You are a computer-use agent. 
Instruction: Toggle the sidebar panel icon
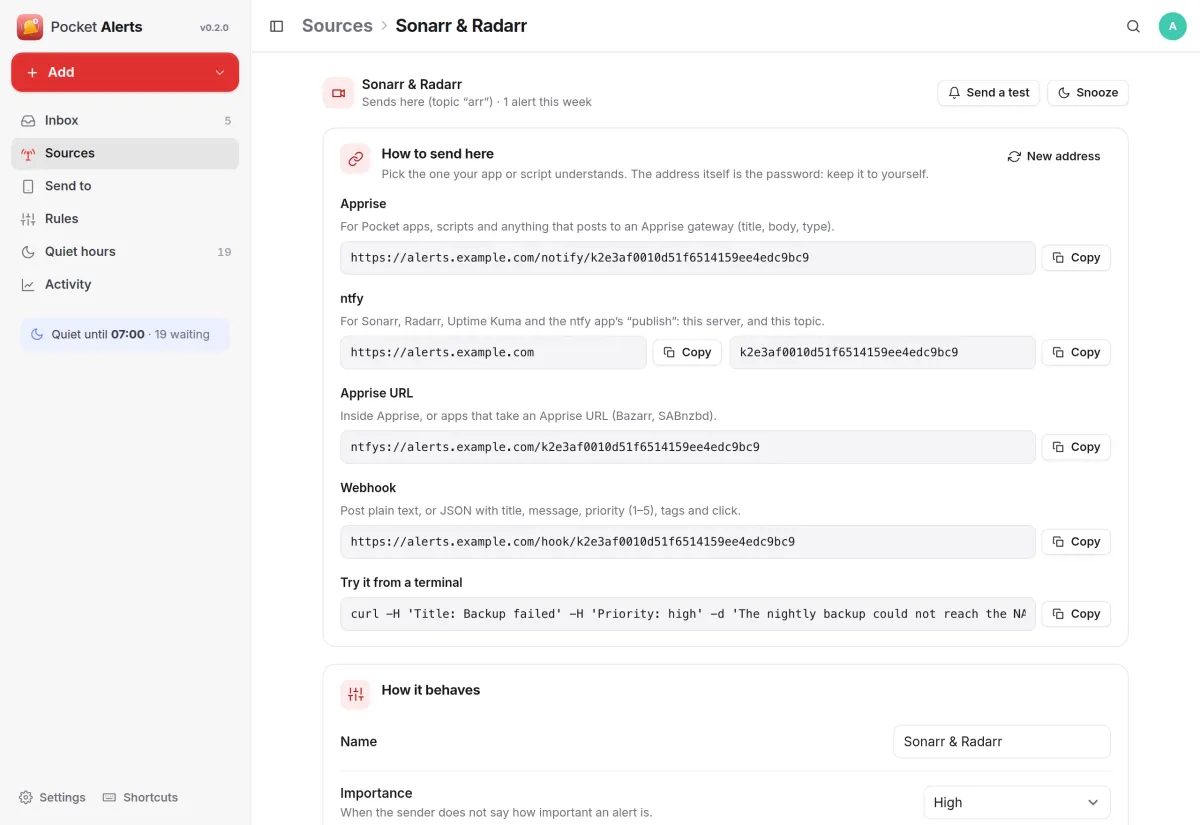pos(277,26)
